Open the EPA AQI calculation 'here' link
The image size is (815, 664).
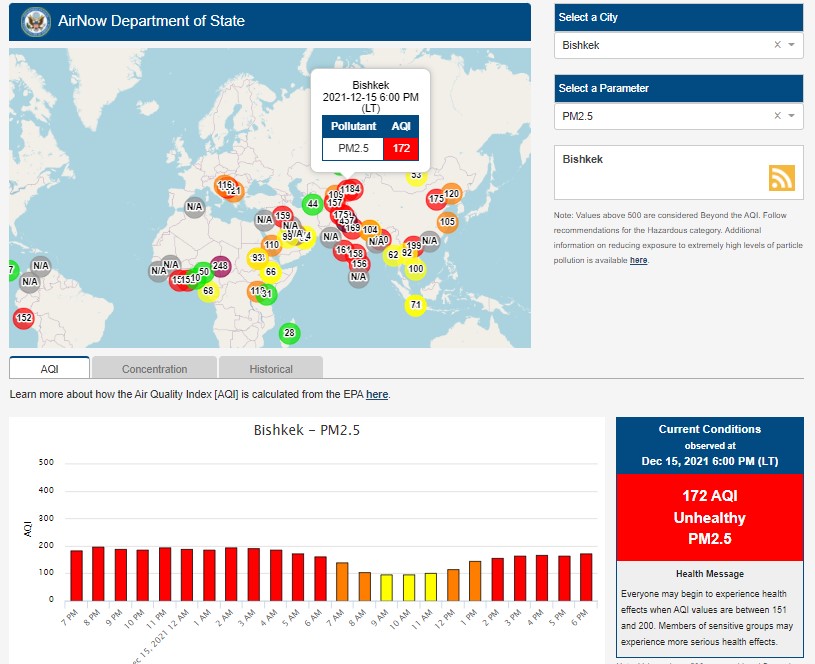pyautogui.click(x=377, y=394)
